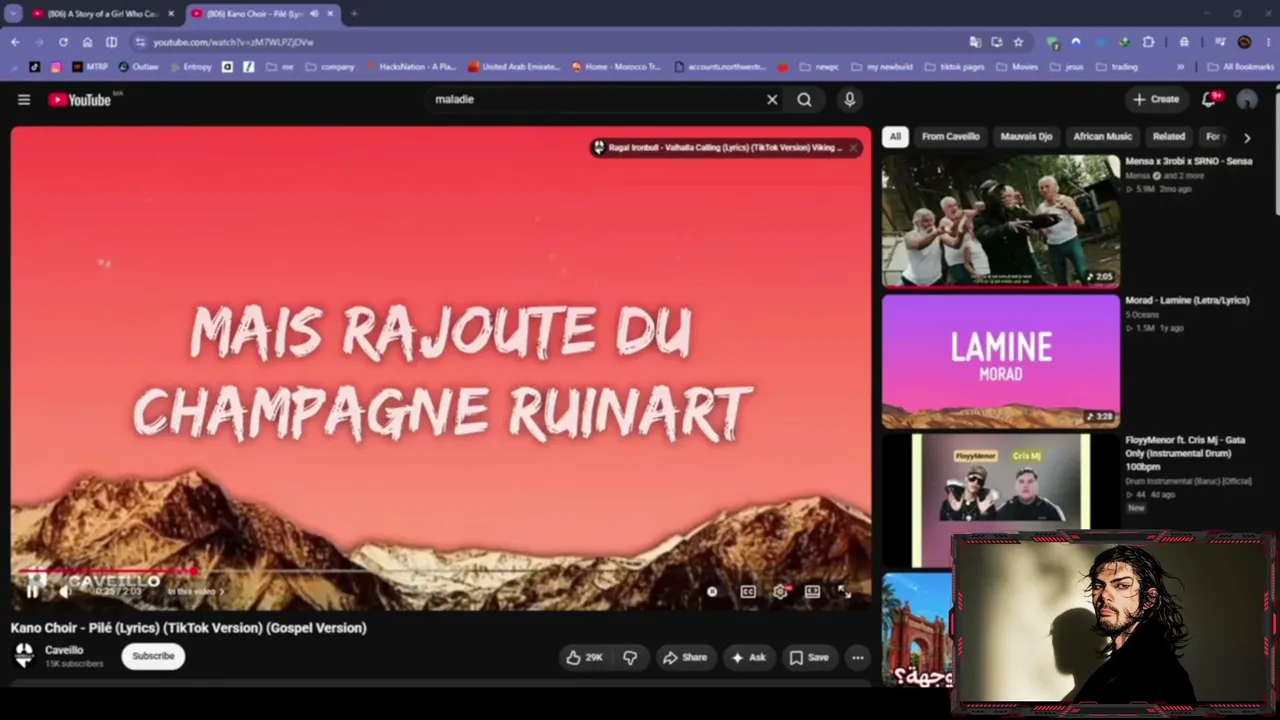
Task: Open the tab search dropdown
Action: (x=14, y=14)
